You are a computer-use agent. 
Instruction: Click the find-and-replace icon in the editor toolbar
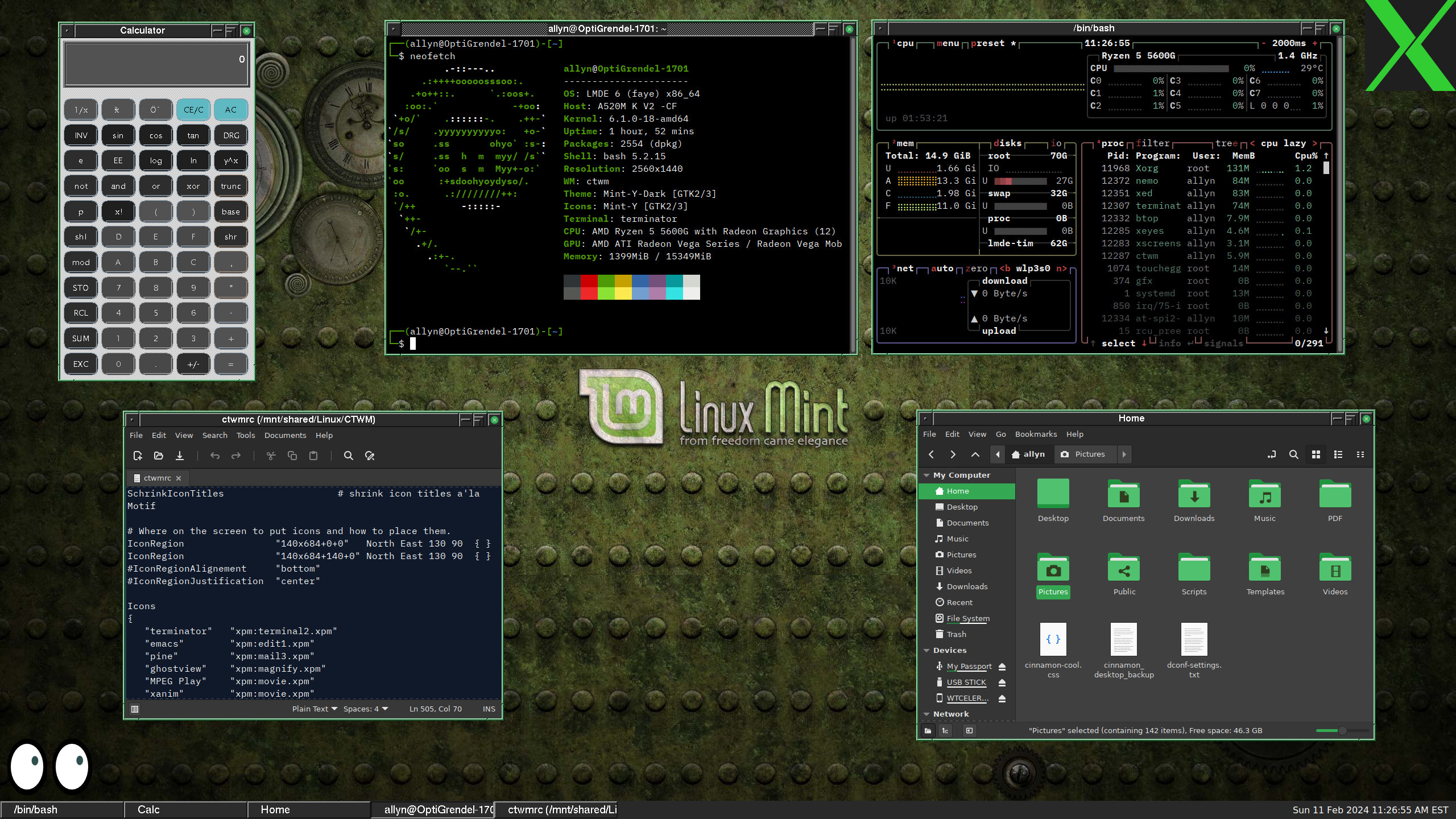pos(370,456)
